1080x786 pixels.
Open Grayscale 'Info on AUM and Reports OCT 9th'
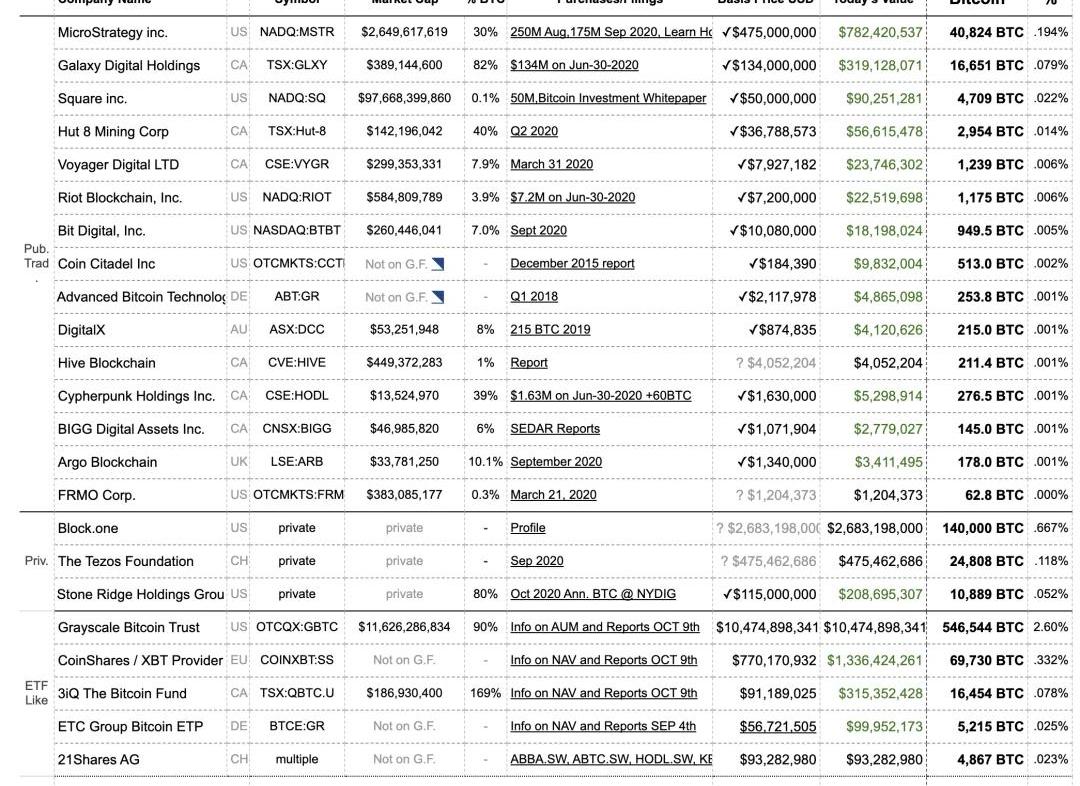605,628
